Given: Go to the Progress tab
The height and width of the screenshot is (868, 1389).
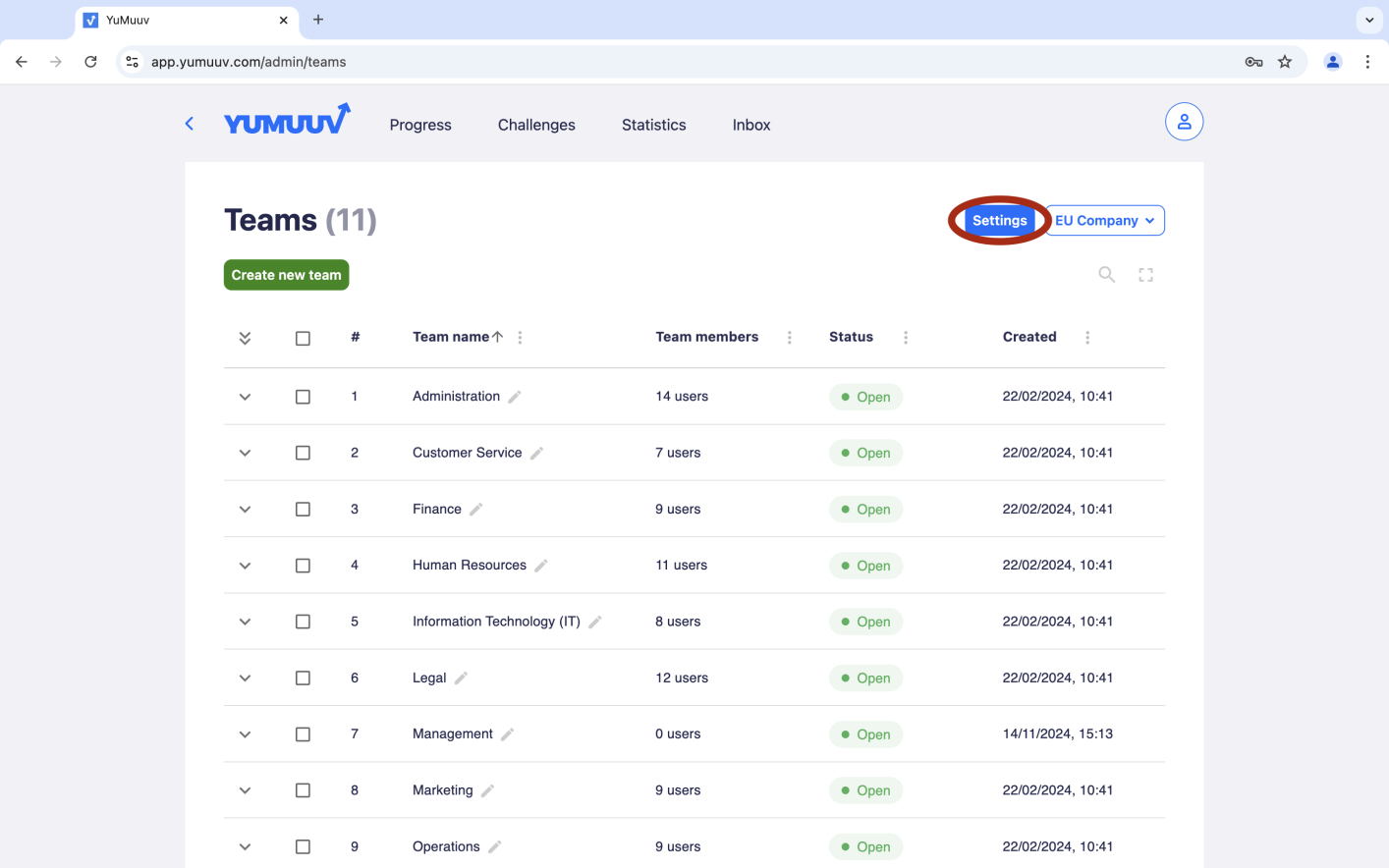Looking at the screenshot, I should (x=420, y=125).
